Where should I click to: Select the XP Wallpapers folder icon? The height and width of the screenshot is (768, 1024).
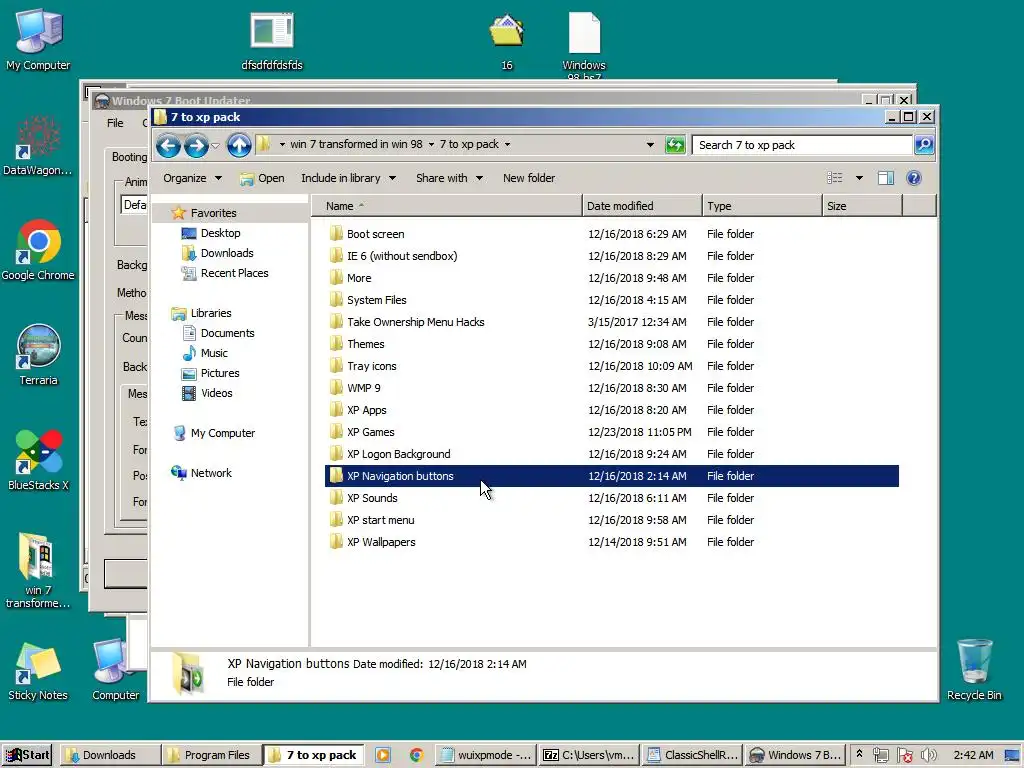[336, 542]
